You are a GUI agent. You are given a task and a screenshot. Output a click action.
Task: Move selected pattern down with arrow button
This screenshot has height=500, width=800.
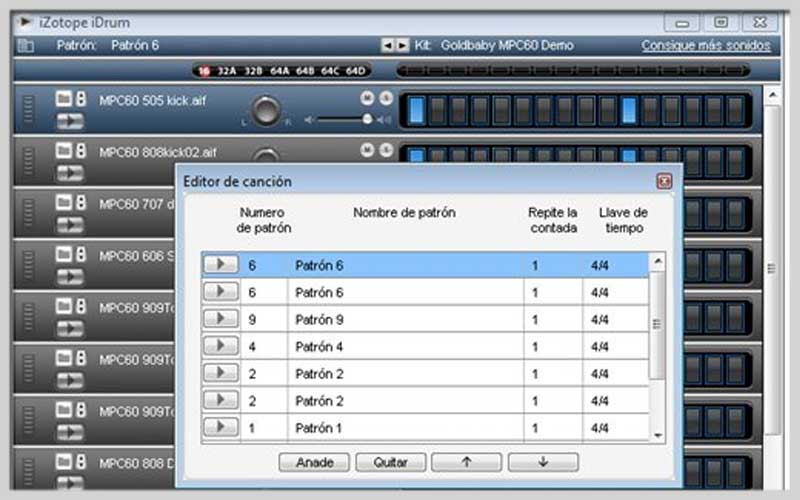(543, 462)
